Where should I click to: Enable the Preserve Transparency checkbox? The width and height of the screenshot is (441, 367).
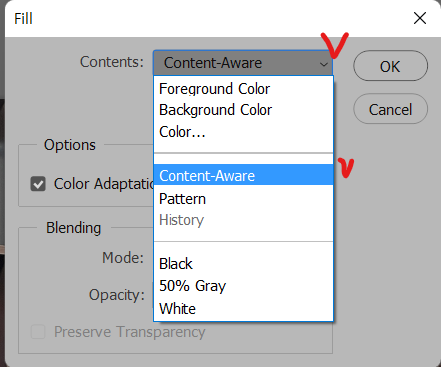click(38, 332)
